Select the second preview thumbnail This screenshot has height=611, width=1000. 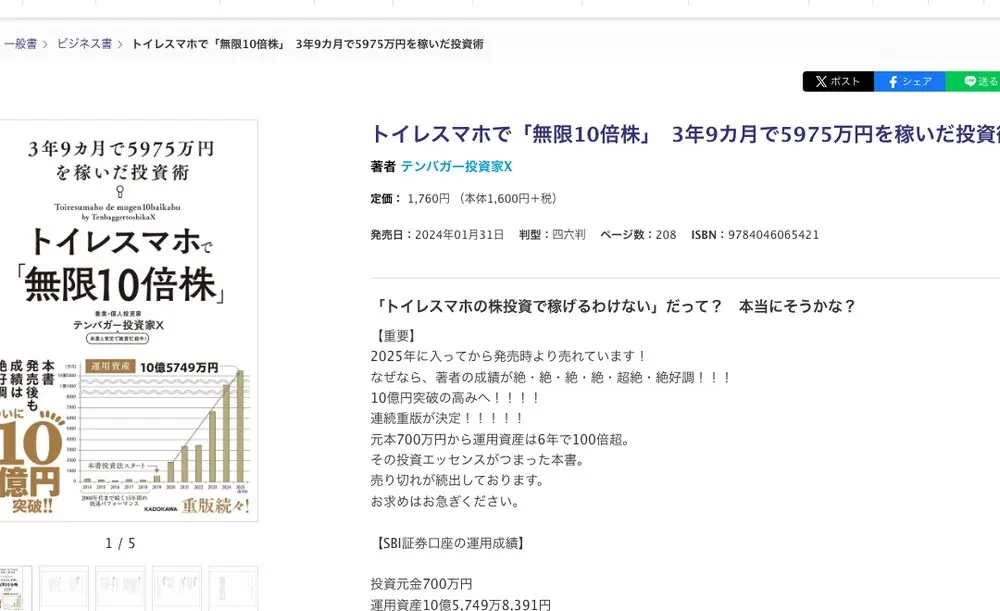coord(64,588)
